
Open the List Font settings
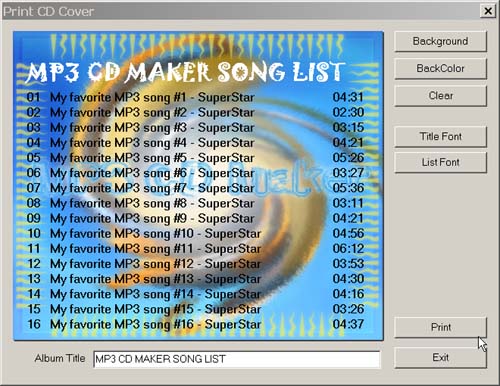coord(440,163)
